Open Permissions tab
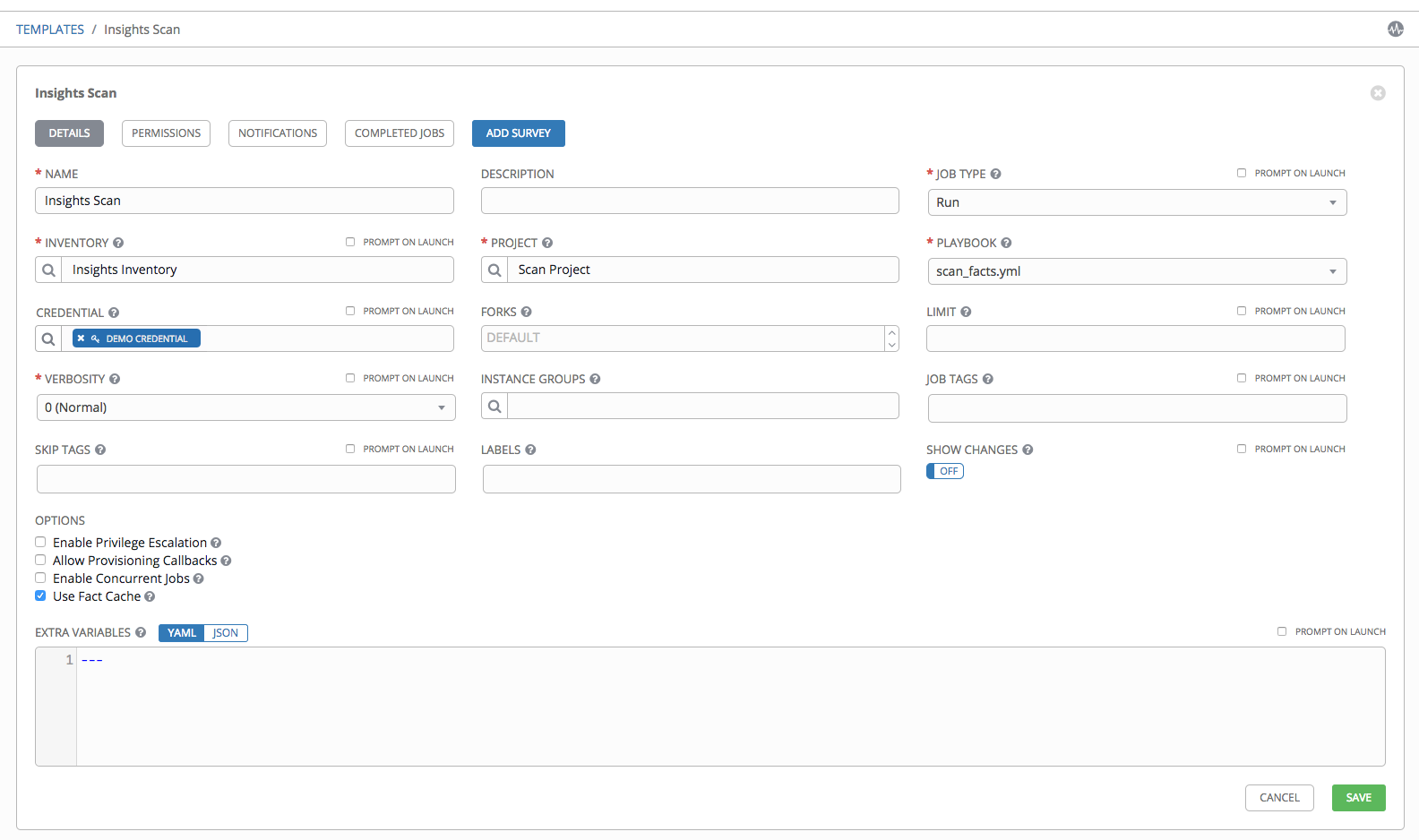 click(x=166, y=133)
